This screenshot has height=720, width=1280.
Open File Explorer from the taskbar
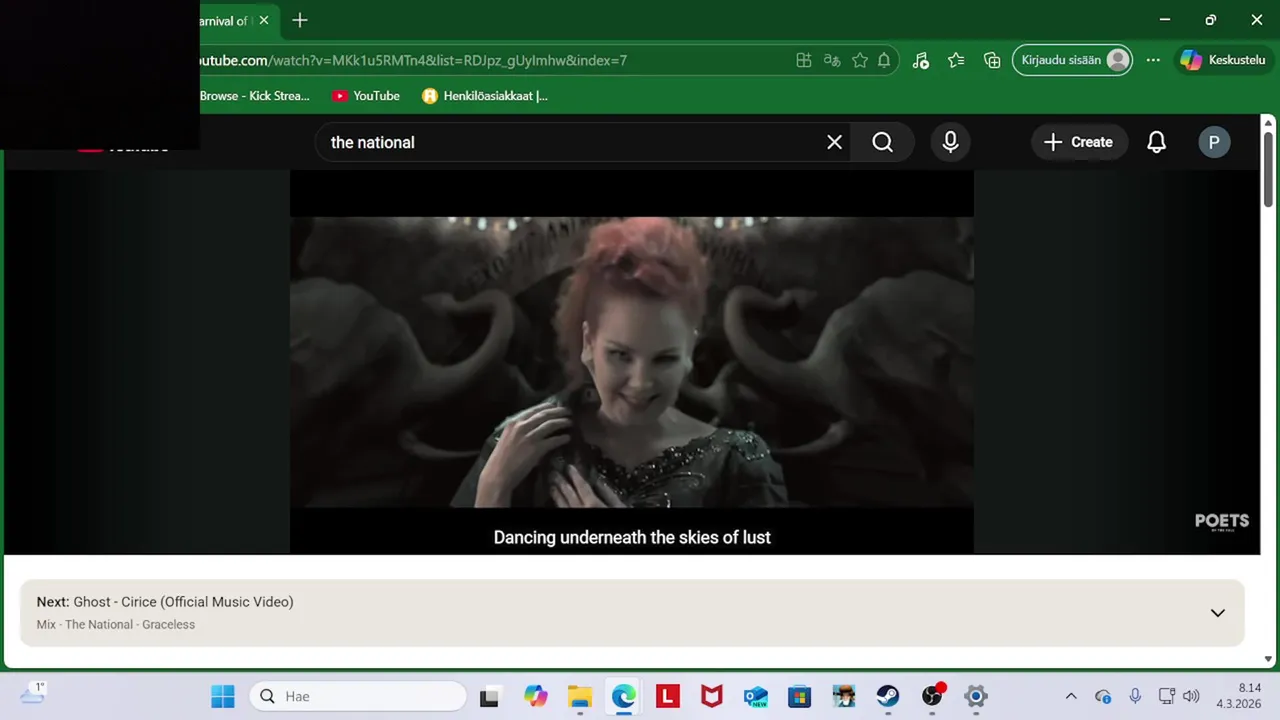pyautogui.click(x=580, y=696)
